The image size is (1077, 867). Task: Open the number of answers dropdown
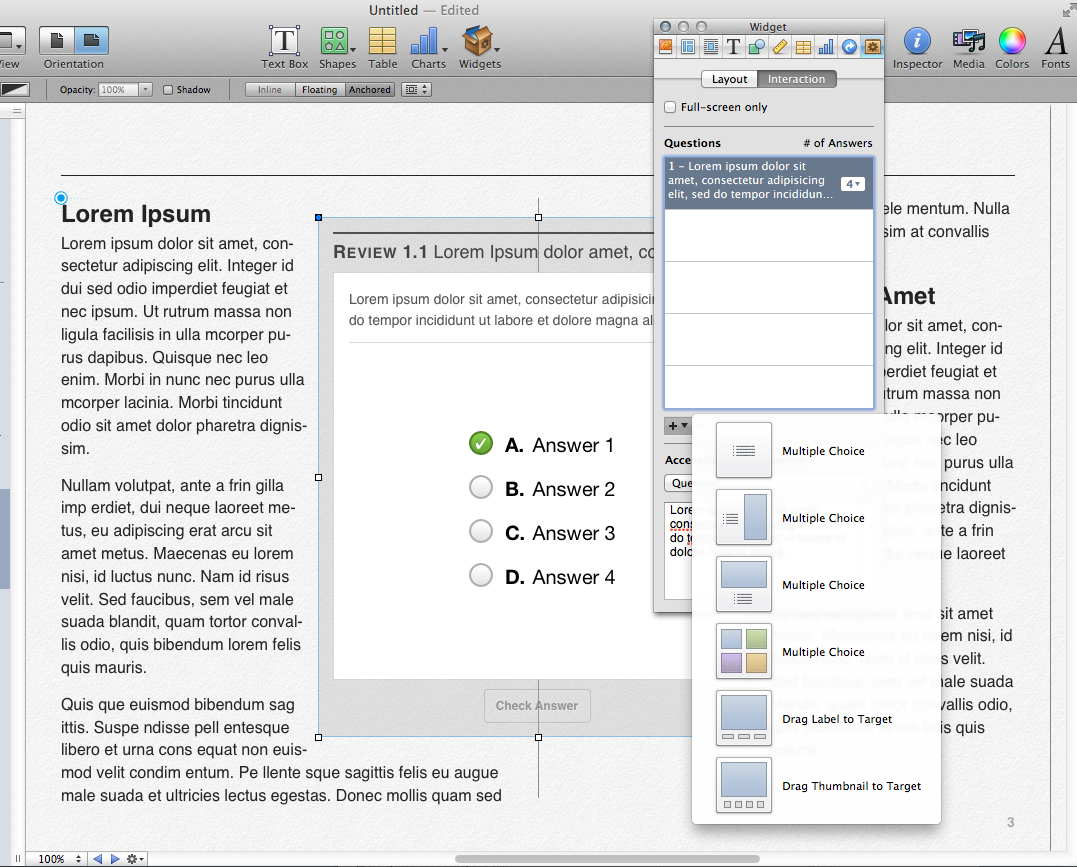tap(852, 184)
